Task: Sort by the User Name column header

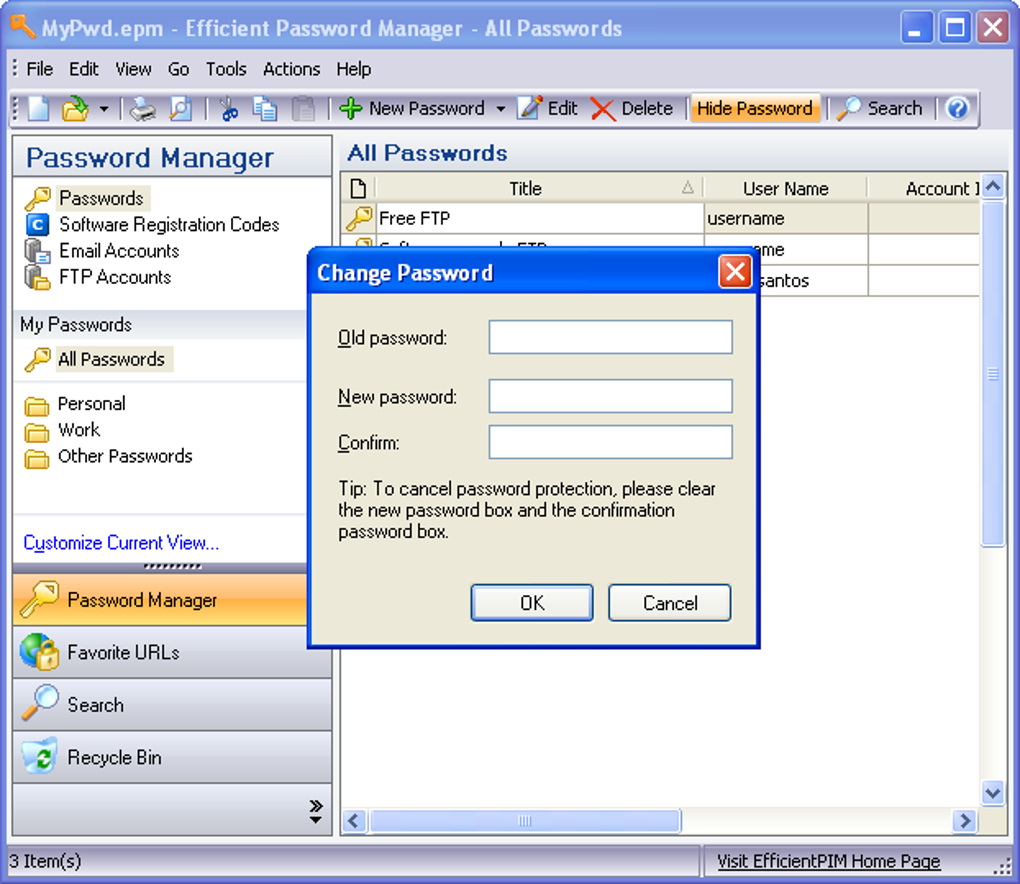Action: click(x=785, y=189)
